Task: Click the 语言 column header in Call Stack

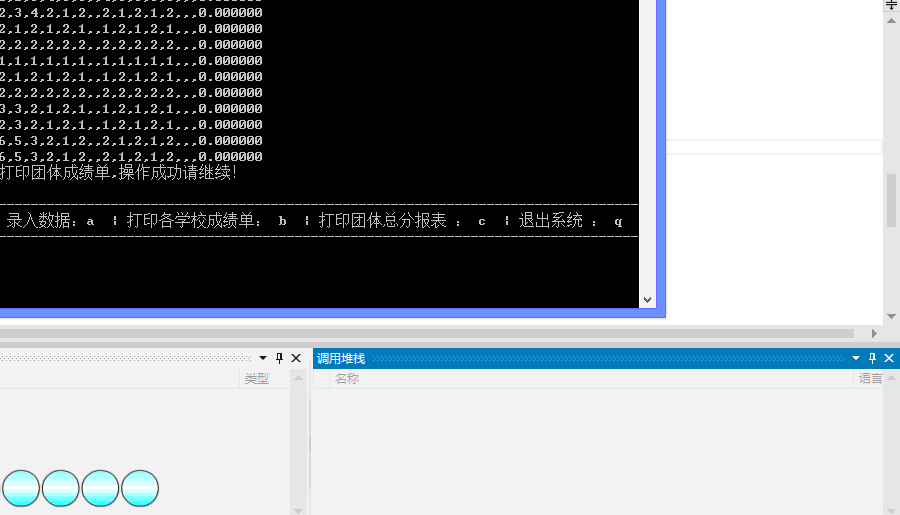Action: click(870, 379)
